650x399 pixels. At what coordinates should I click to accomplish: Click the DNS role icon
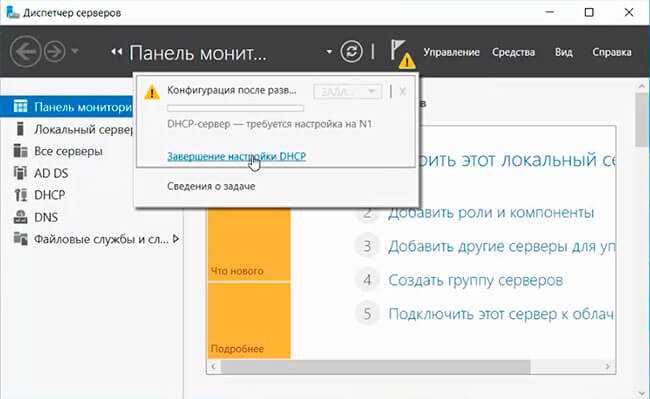pyautogui.click(x=20, y=217)
